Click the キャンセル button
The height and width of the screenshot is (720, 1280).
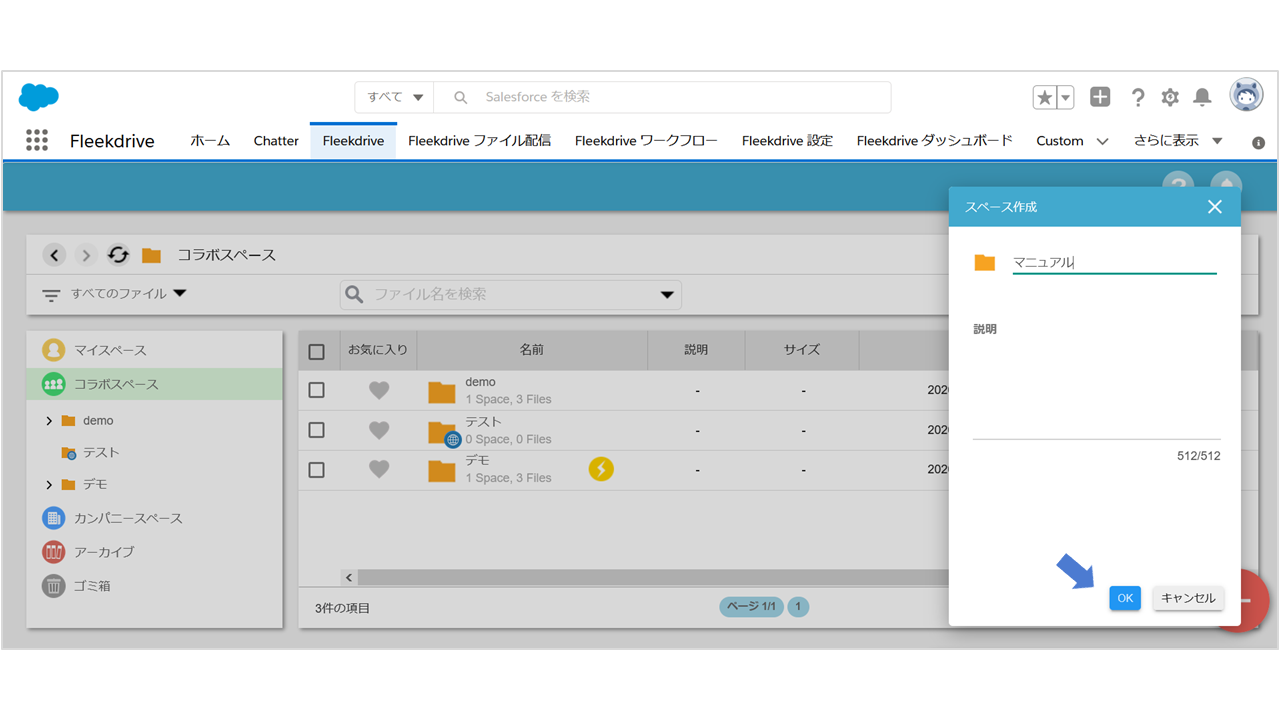[x=1188, y=598]
